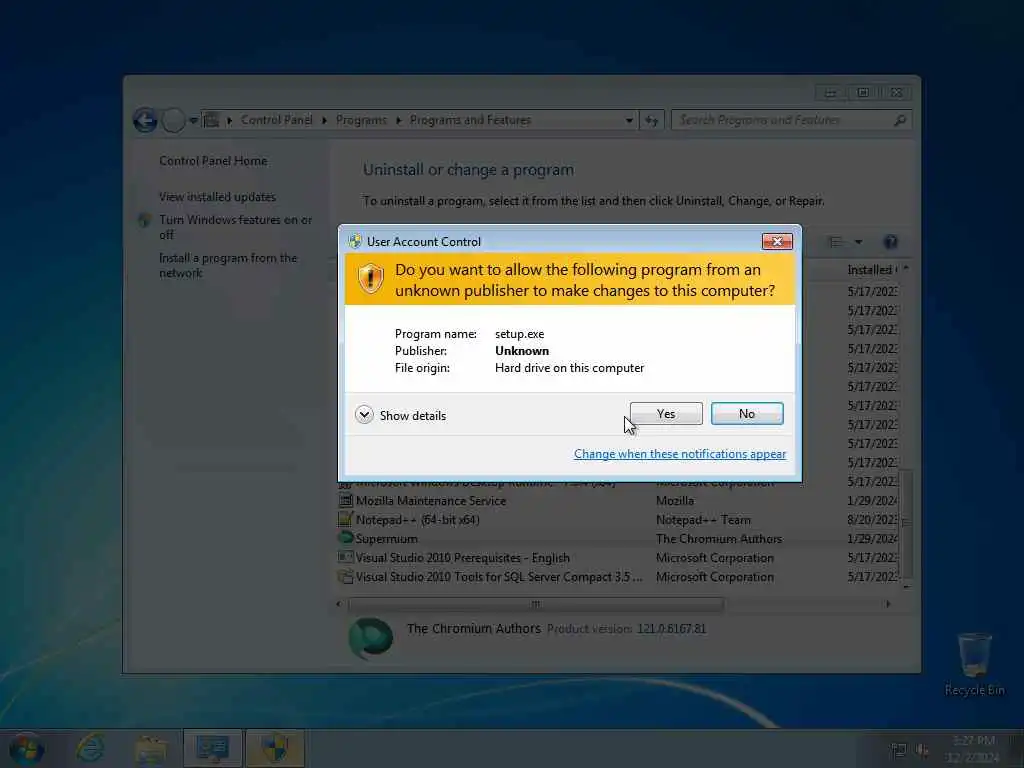1024x768 pixels.
Task: Click the volume icon in system tray
Action: point(922,750)
